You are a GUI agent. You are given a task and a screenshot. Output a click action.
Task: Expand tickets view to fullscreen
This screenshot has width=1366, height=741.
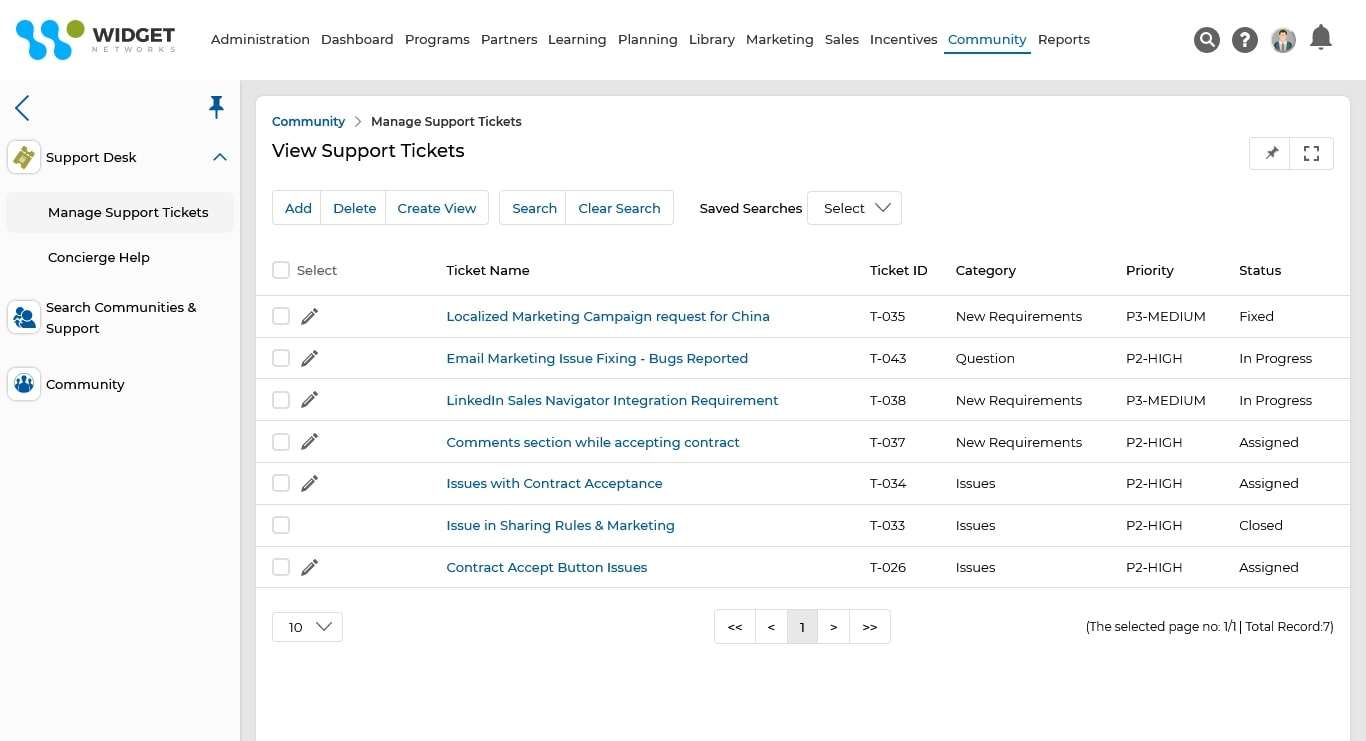coord(1311,153)
